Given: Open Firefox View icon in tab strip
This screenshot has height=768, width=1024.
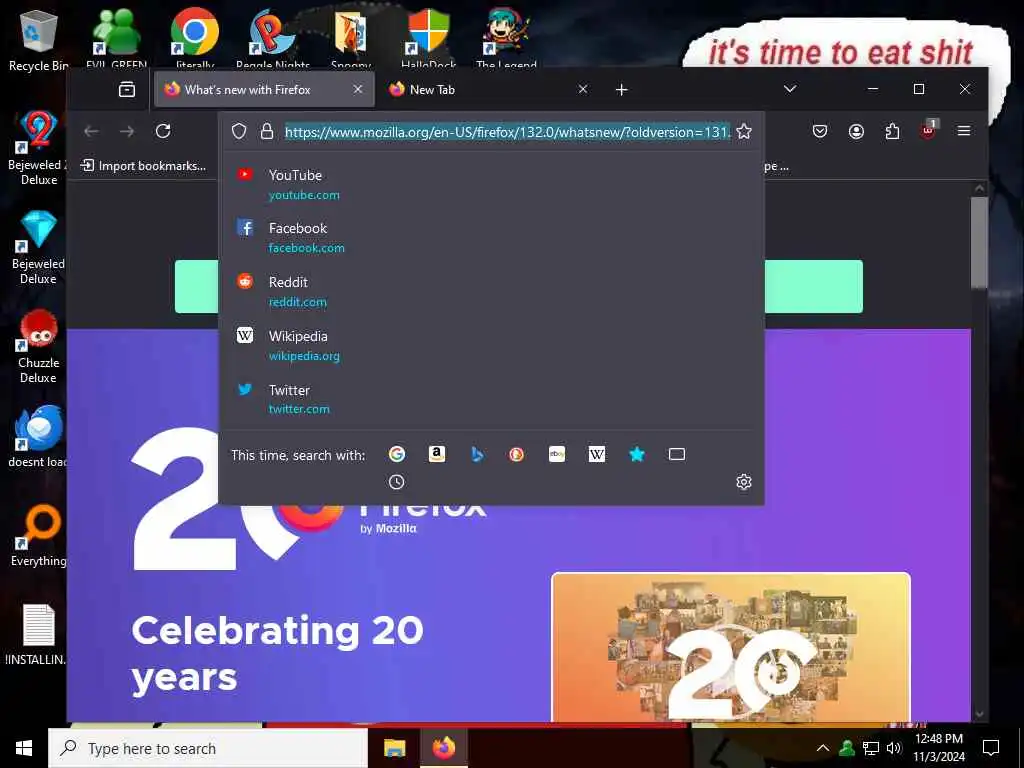Looking at the screenshot, I should (x=127, y=89).
